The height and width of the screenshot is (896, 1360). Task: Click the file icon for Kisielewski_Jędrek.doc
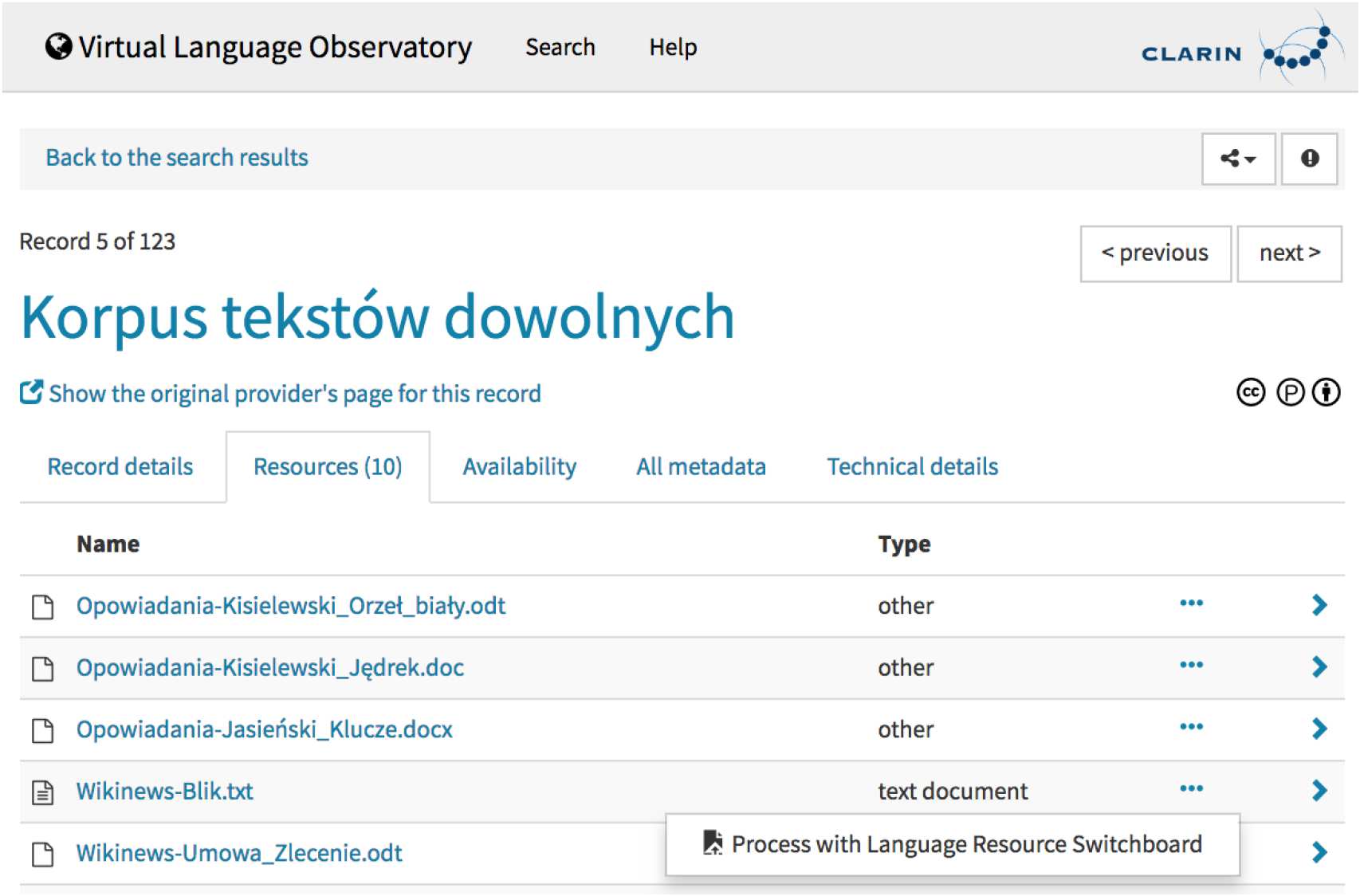43,669
